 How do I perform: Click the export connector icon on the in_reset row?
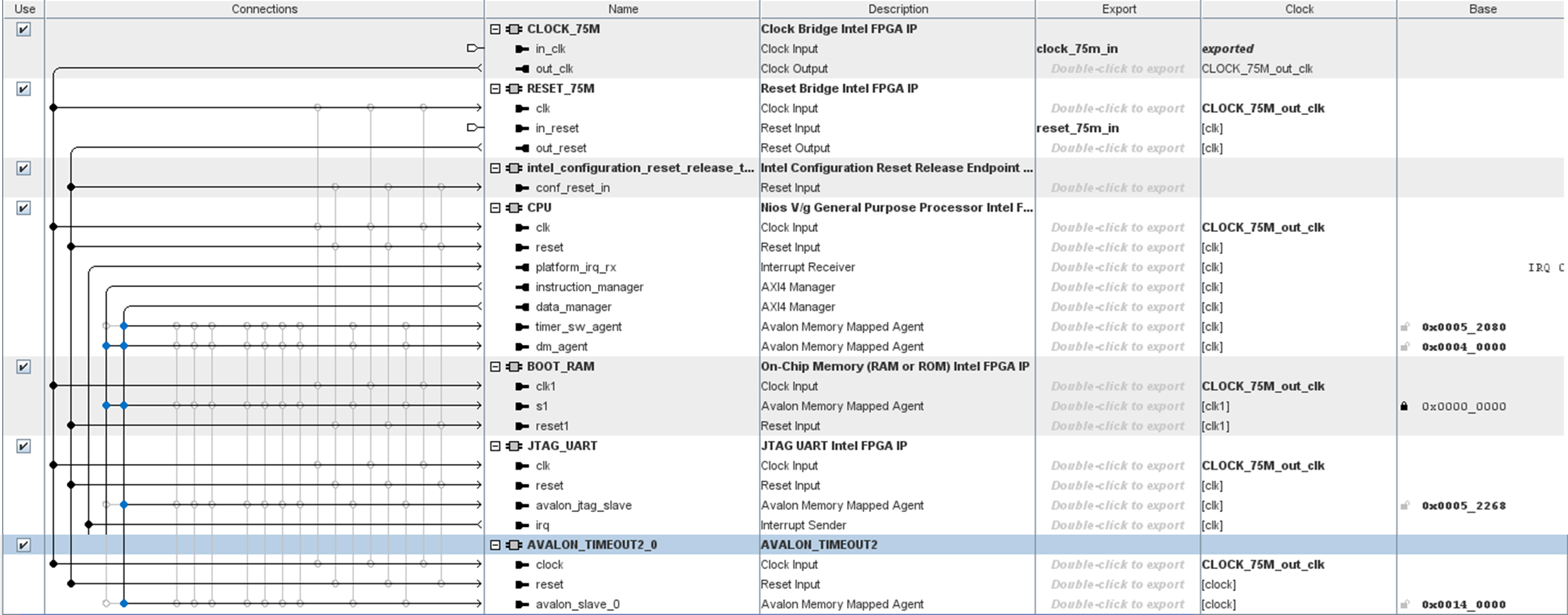pos(473,128)
